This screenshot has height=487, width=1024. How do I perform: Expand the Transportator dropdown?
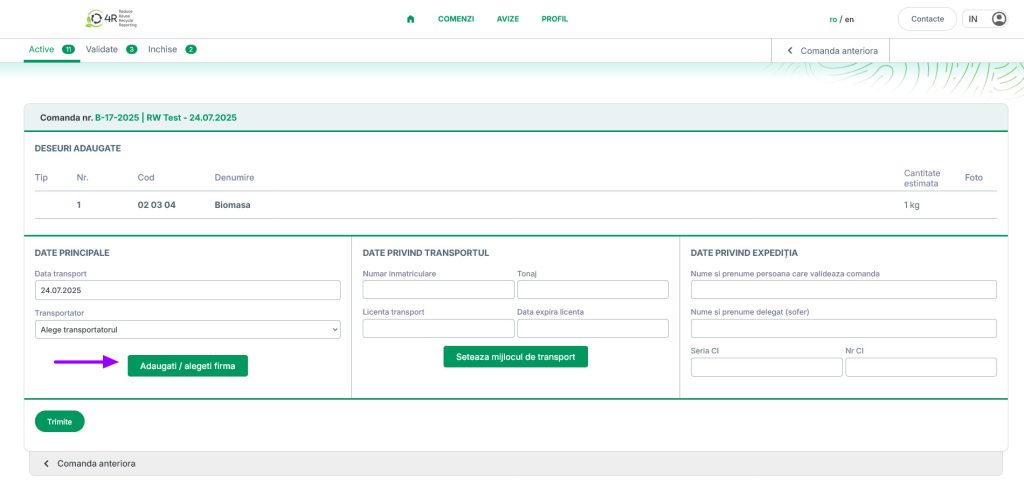pyautogui.click(x=187, y=329)
